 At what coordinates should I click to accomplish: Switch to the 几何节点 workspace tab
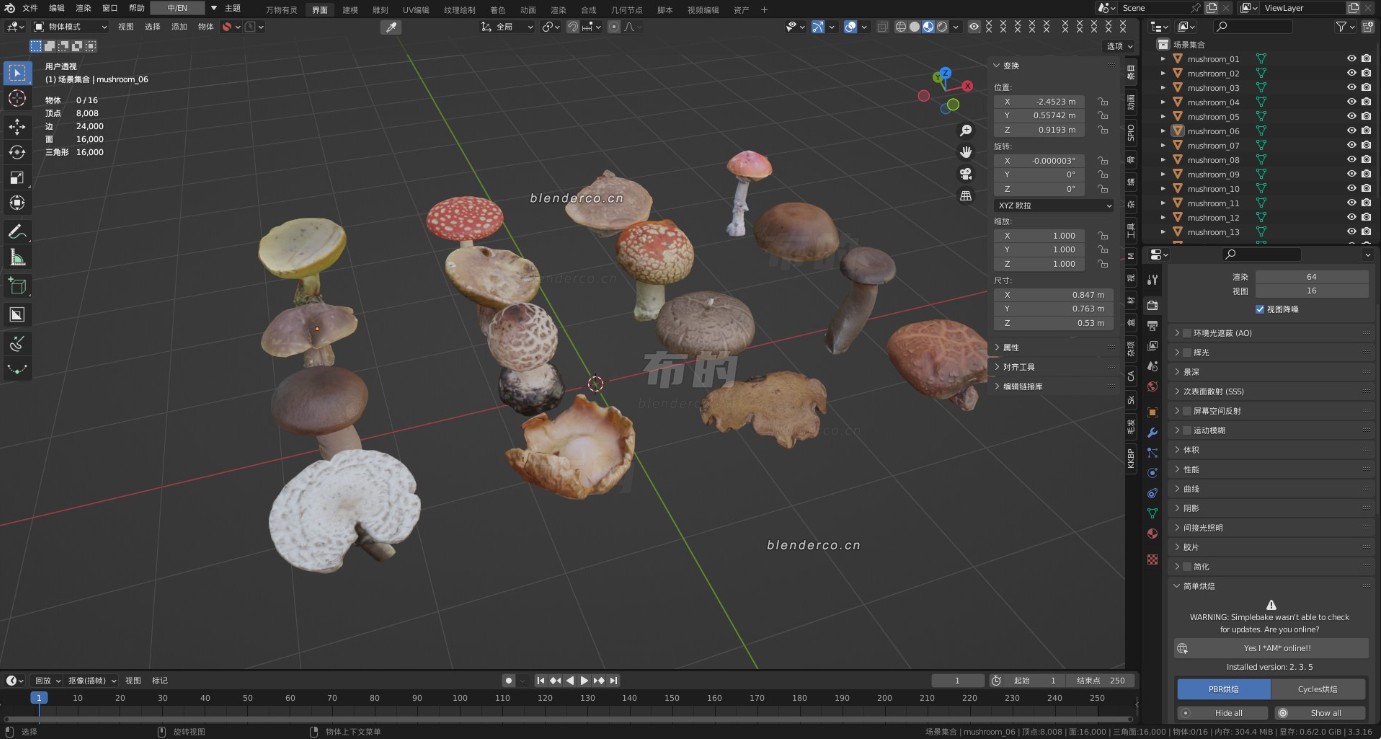pyautogui.click(x=626, y=9)
